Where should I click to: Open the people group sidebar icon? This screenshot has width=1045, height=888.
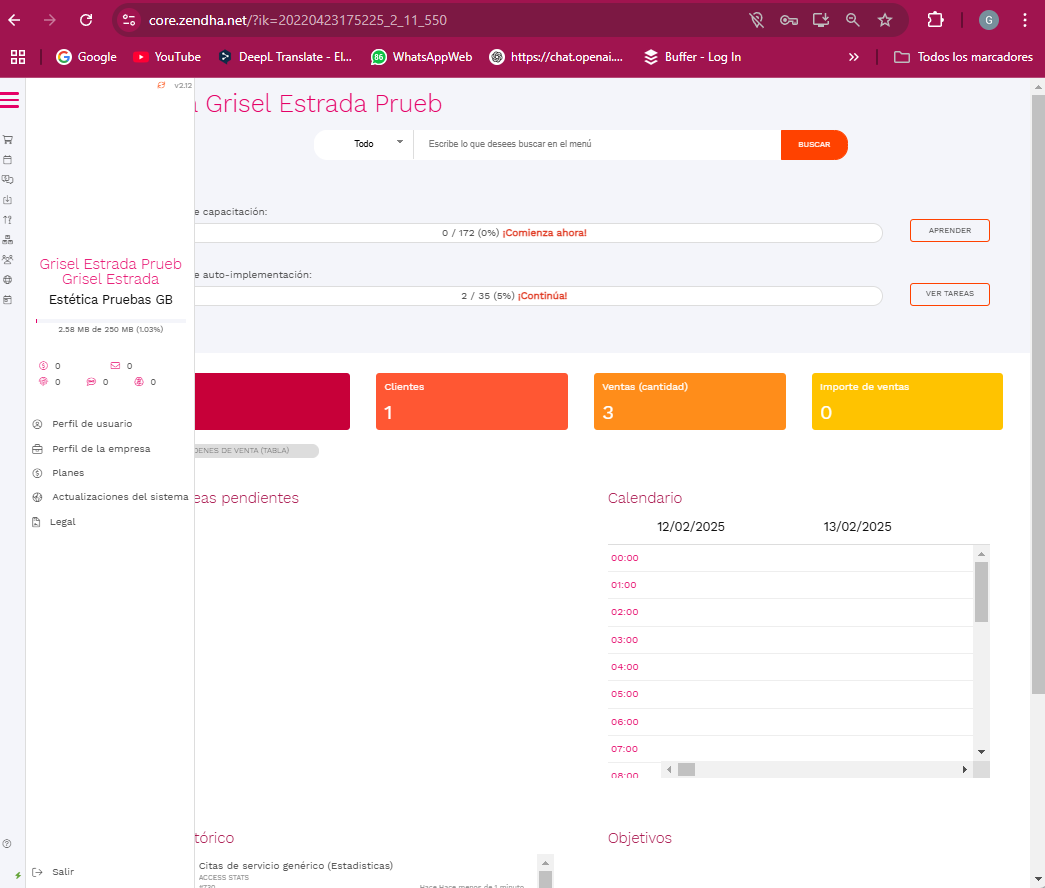pos(8,260)
